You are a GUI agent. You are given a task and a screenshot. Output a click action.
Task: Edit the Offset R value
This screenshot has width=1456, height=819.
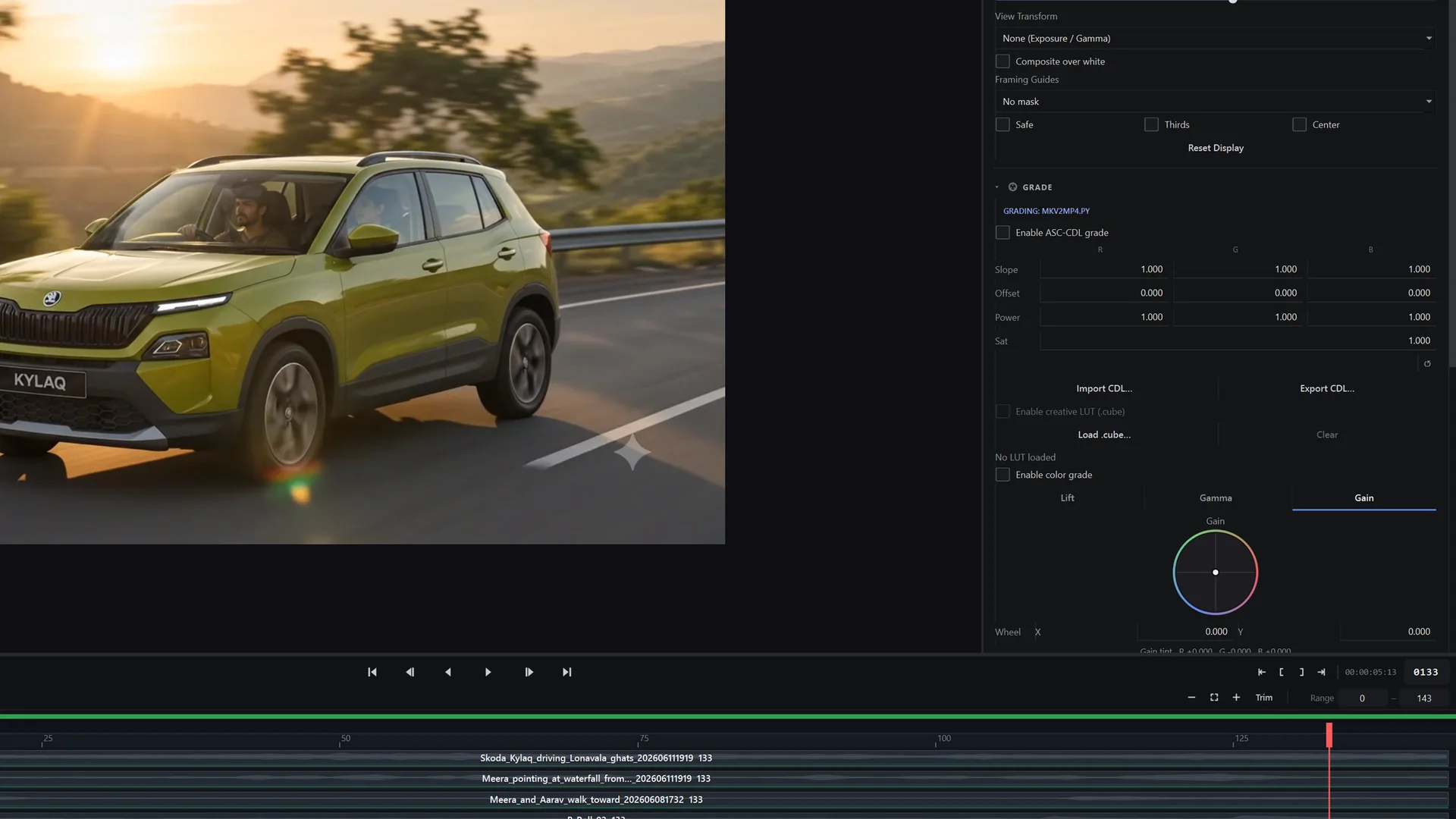[x=1105, y=293]
